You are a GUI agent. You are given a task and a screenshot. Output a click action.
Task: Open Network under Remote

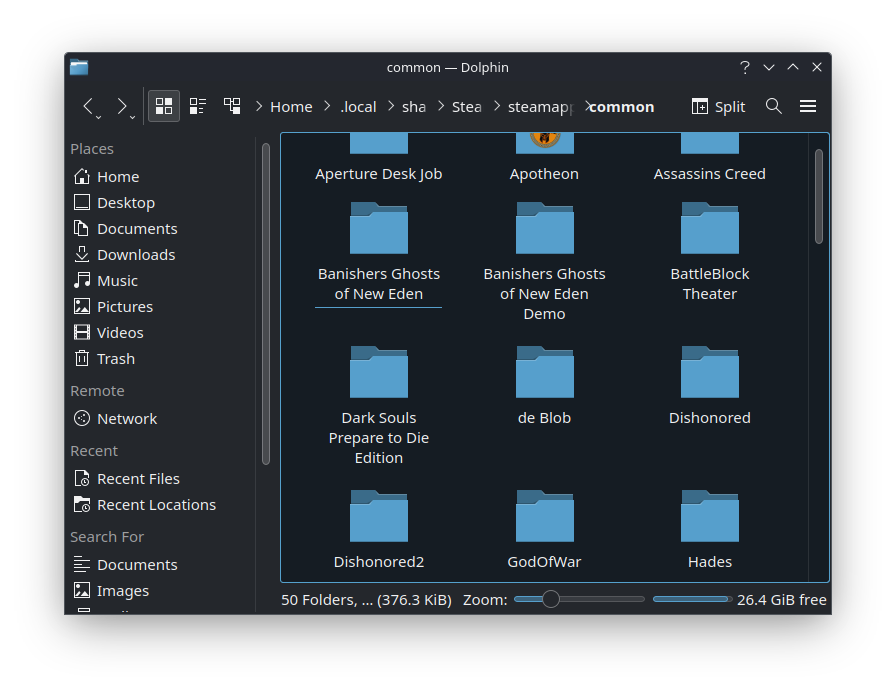(x=161, y=419)
